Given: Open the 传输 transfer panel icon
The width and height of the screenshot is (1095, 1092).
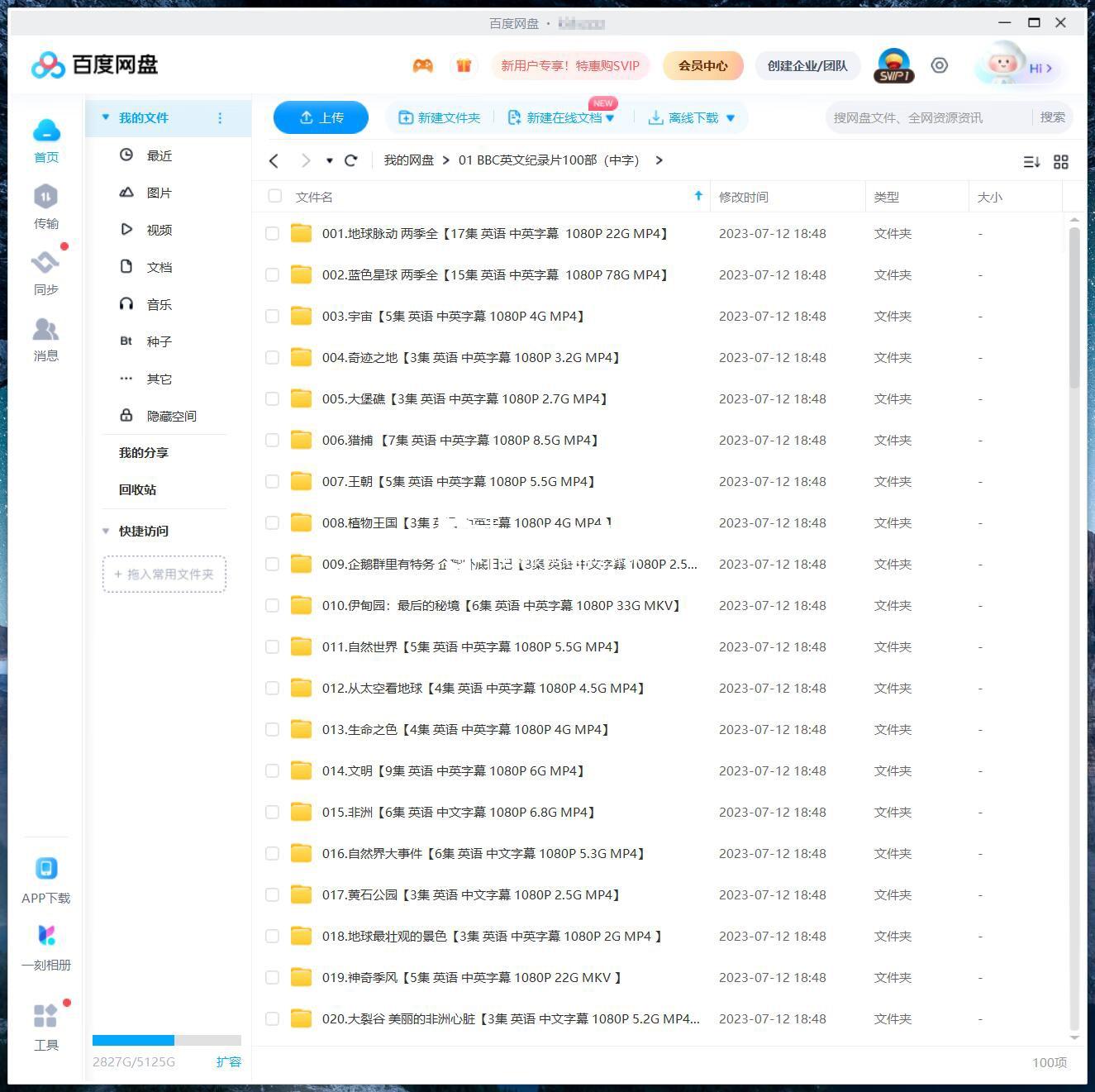Looking at the screenshot, I should tap(45, 198).
